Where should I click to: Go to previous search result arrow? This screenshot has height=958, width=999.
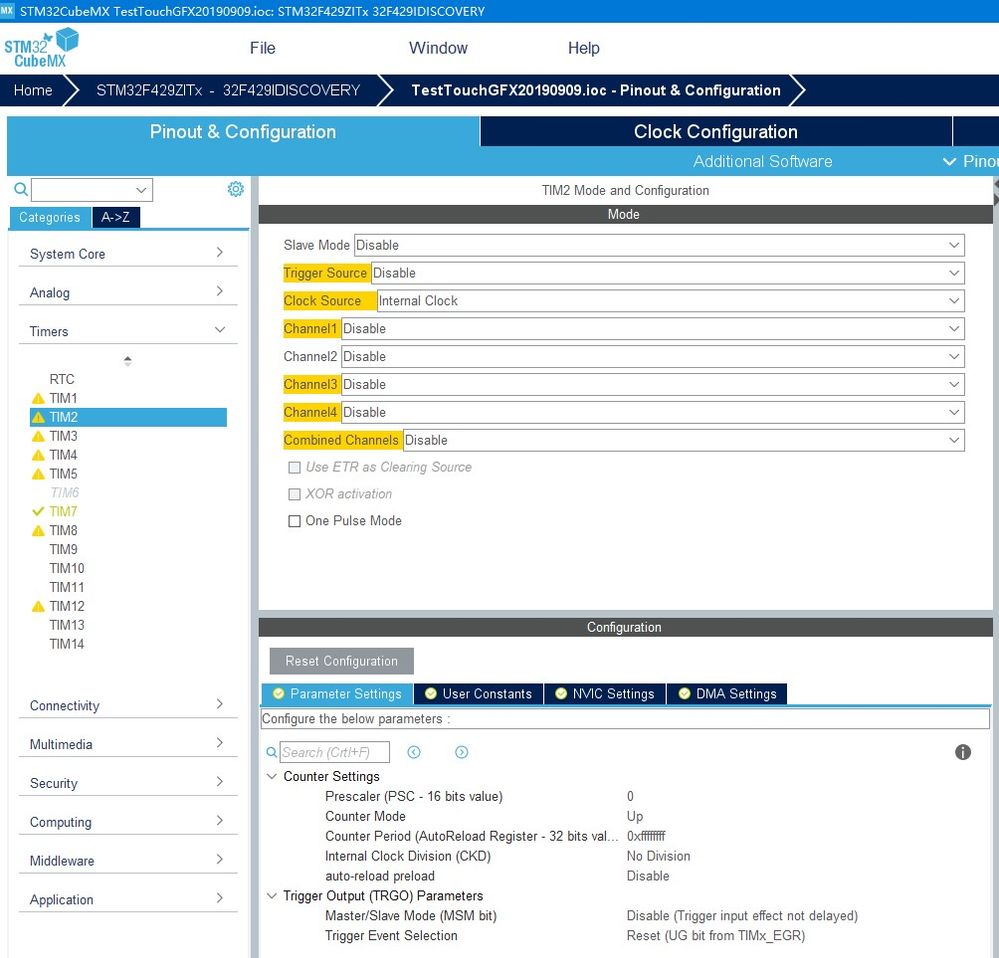tap(414, 752)
